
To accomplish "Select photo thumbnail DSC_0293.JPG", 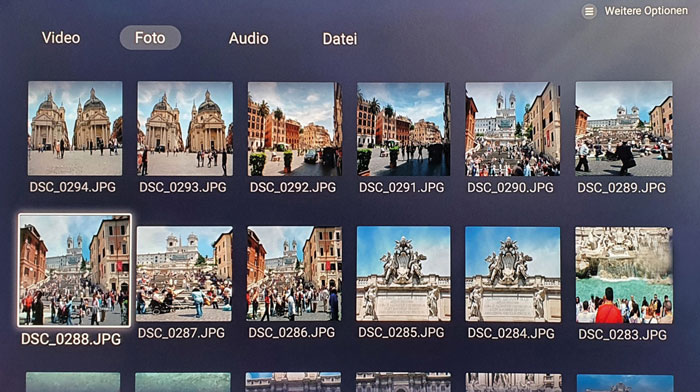I will (185, 128).
